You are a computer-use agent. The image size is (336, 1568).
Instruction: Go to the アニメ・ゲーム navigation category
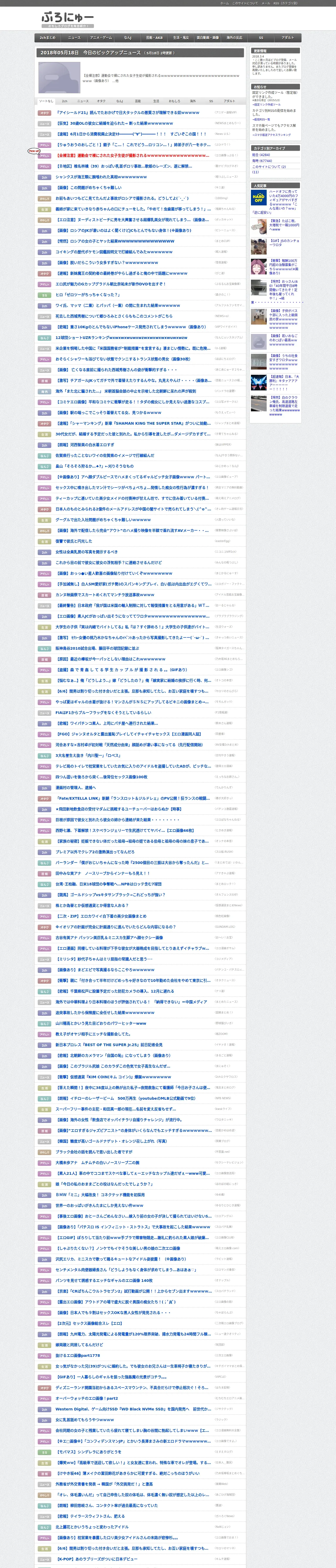coord(101,38)
